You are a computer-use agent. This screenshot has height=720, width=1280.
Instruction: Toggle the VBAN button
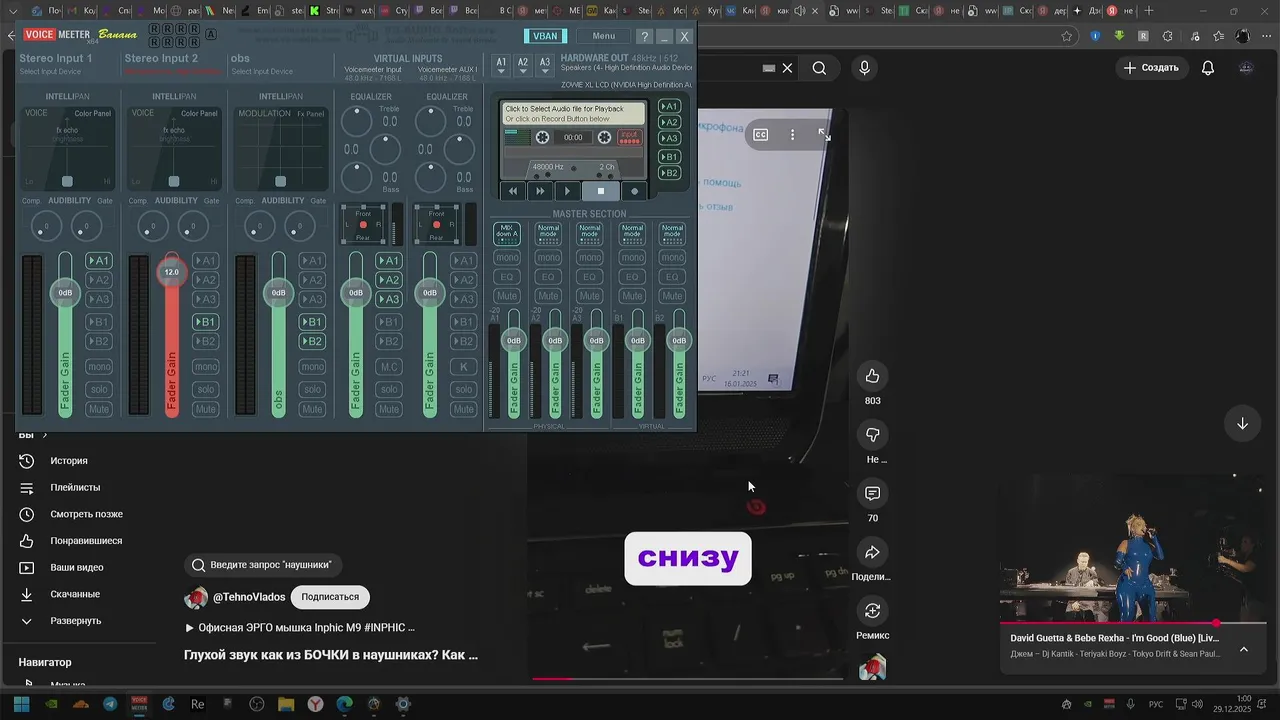(x=545, y=36)
